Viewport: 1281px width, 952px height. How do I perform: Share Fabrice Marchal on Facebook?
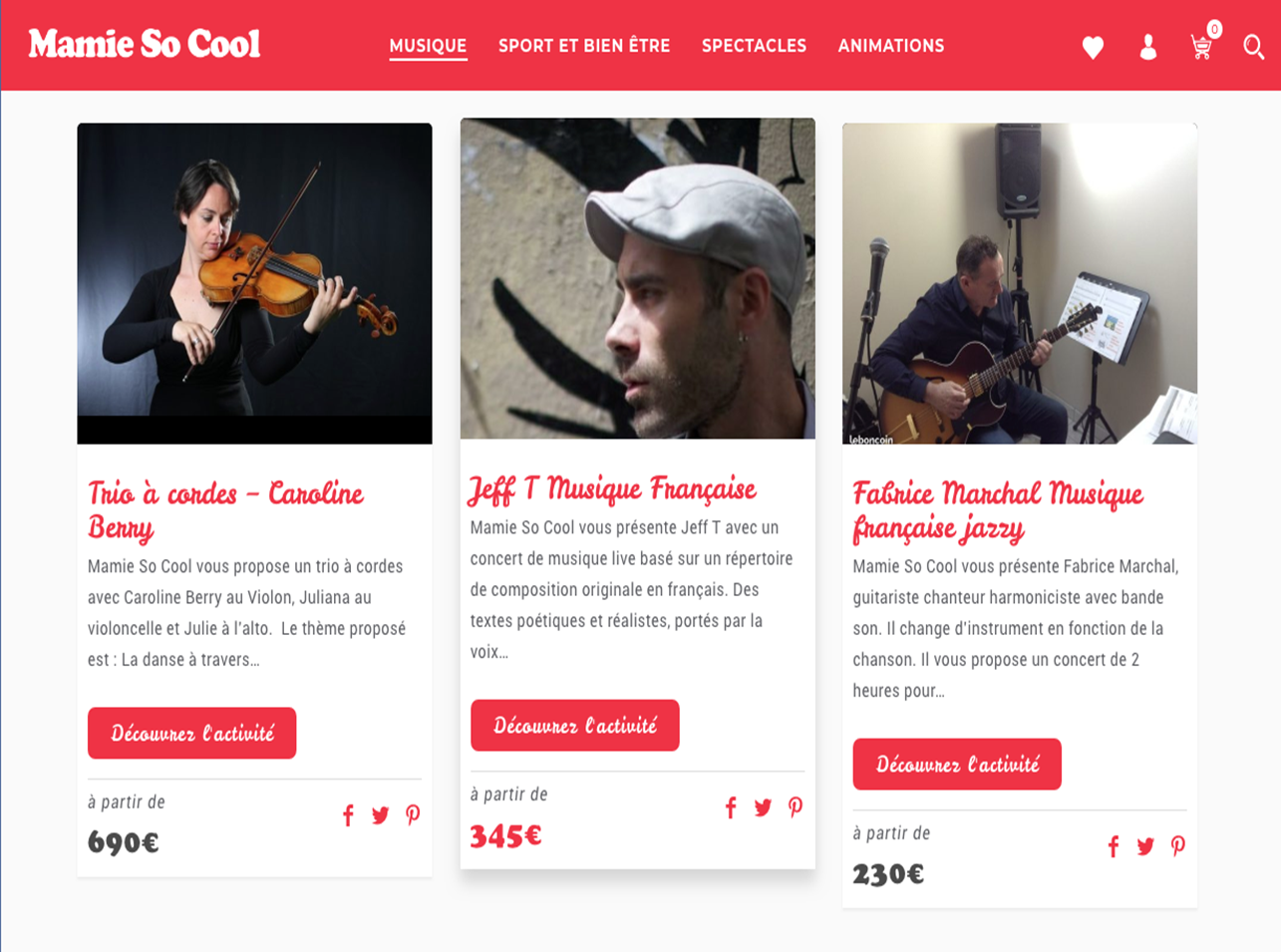click(1114, 846)
